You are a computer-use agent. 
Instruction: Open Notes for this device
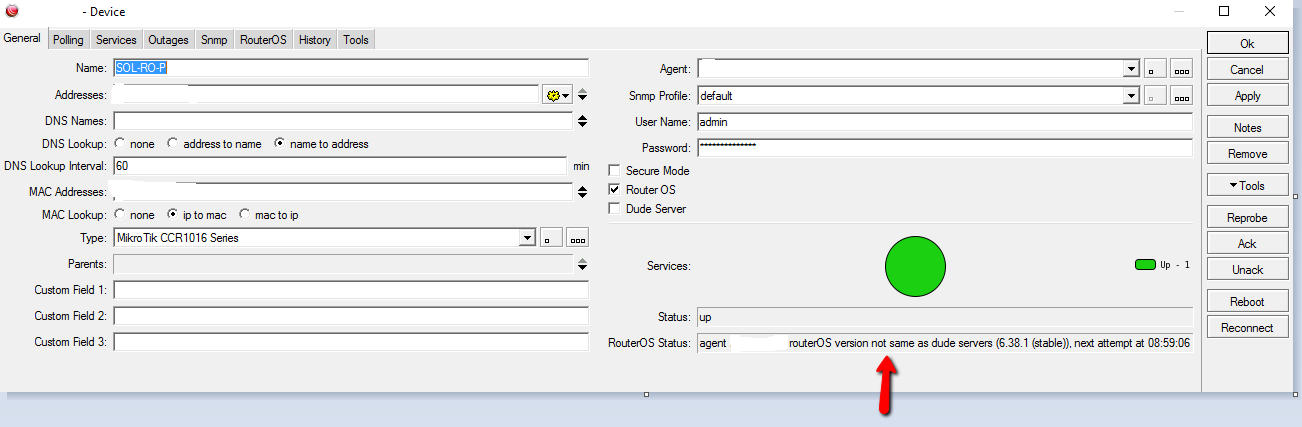pos(1246,128)
